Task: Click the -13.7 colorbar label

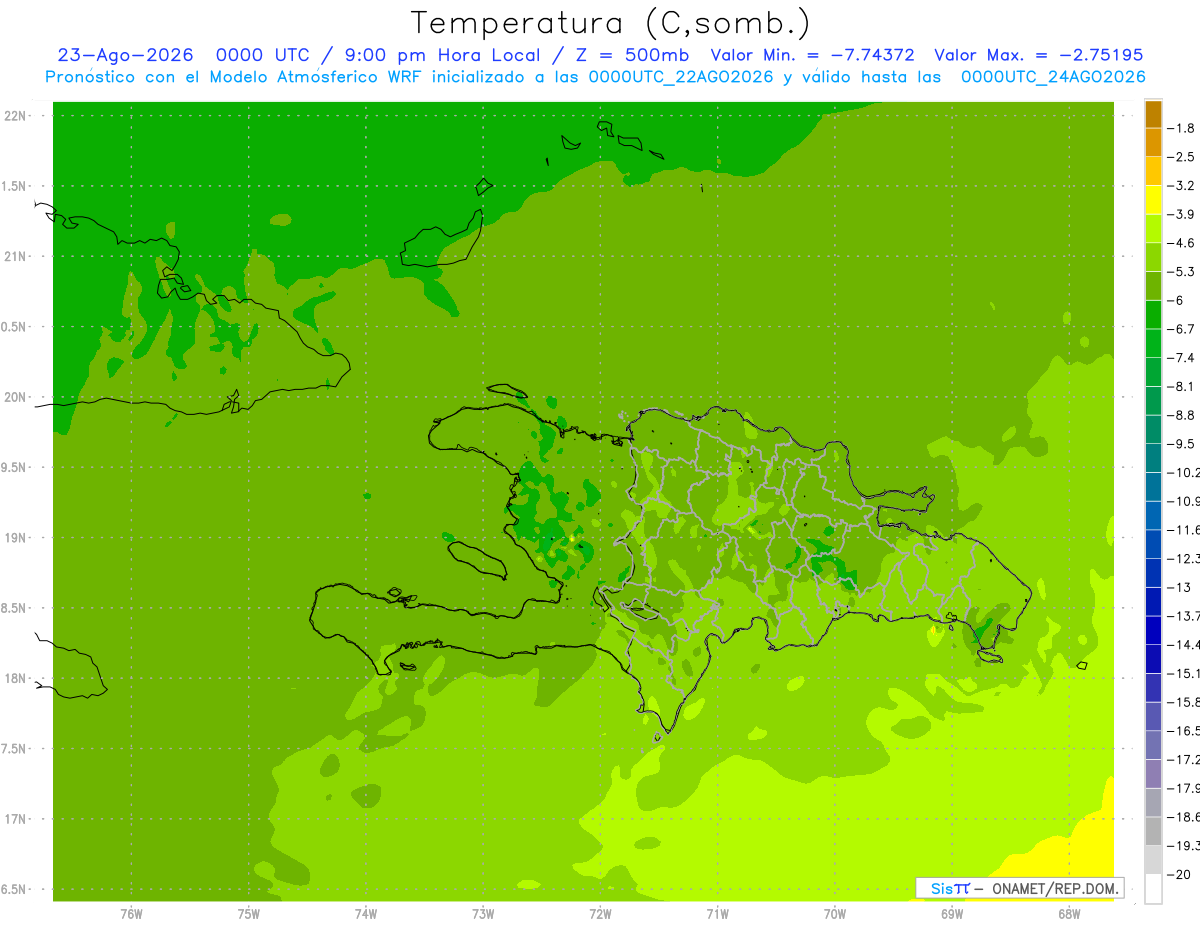Action: click(1184, 615)
